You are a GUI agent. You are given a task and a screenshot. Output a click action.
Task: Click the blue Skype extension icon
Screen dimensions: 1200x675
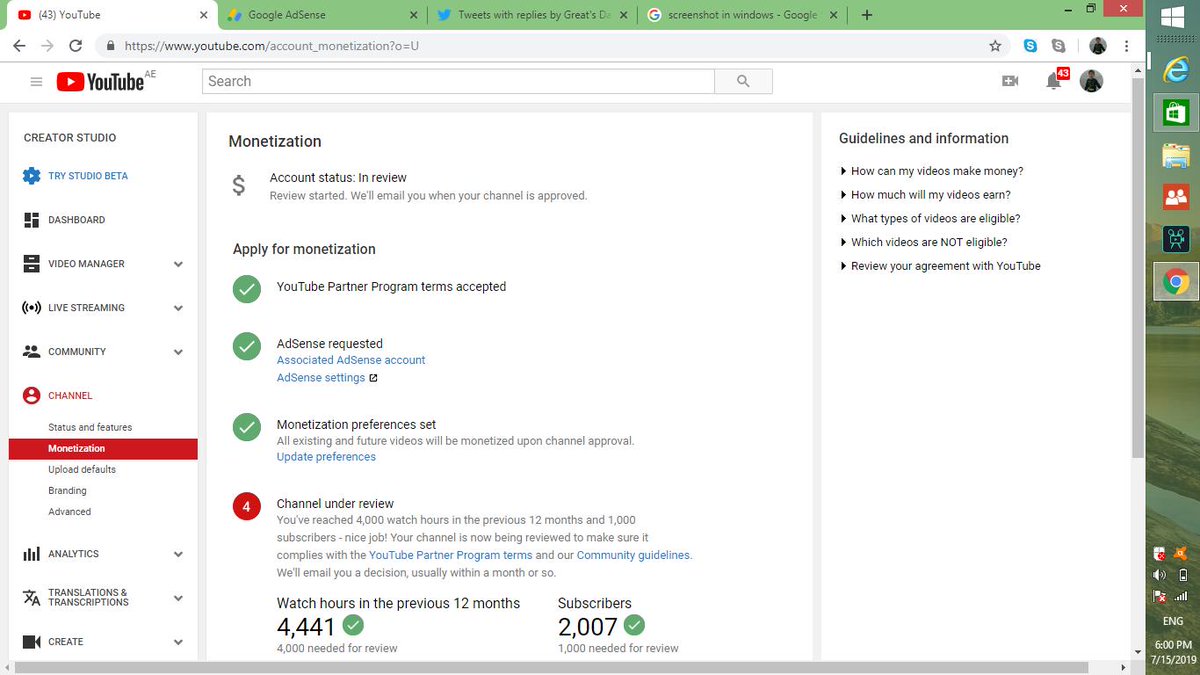pyautogui.click(x=1030, y=46)
